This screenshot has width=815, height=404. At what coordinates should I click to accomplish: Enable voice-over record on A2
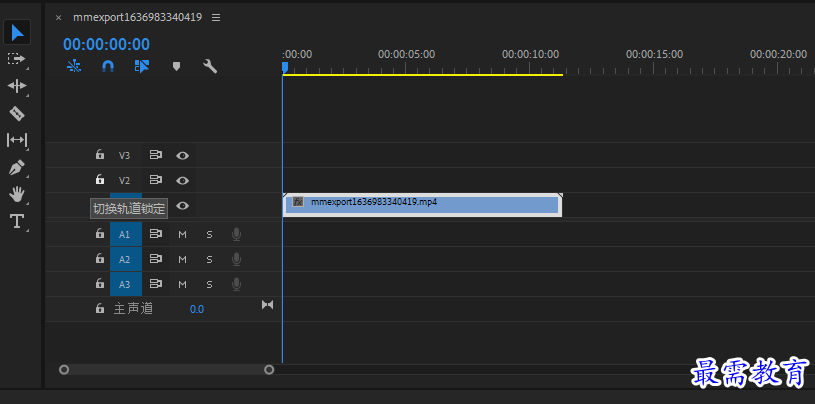click(x=236, y=259)
